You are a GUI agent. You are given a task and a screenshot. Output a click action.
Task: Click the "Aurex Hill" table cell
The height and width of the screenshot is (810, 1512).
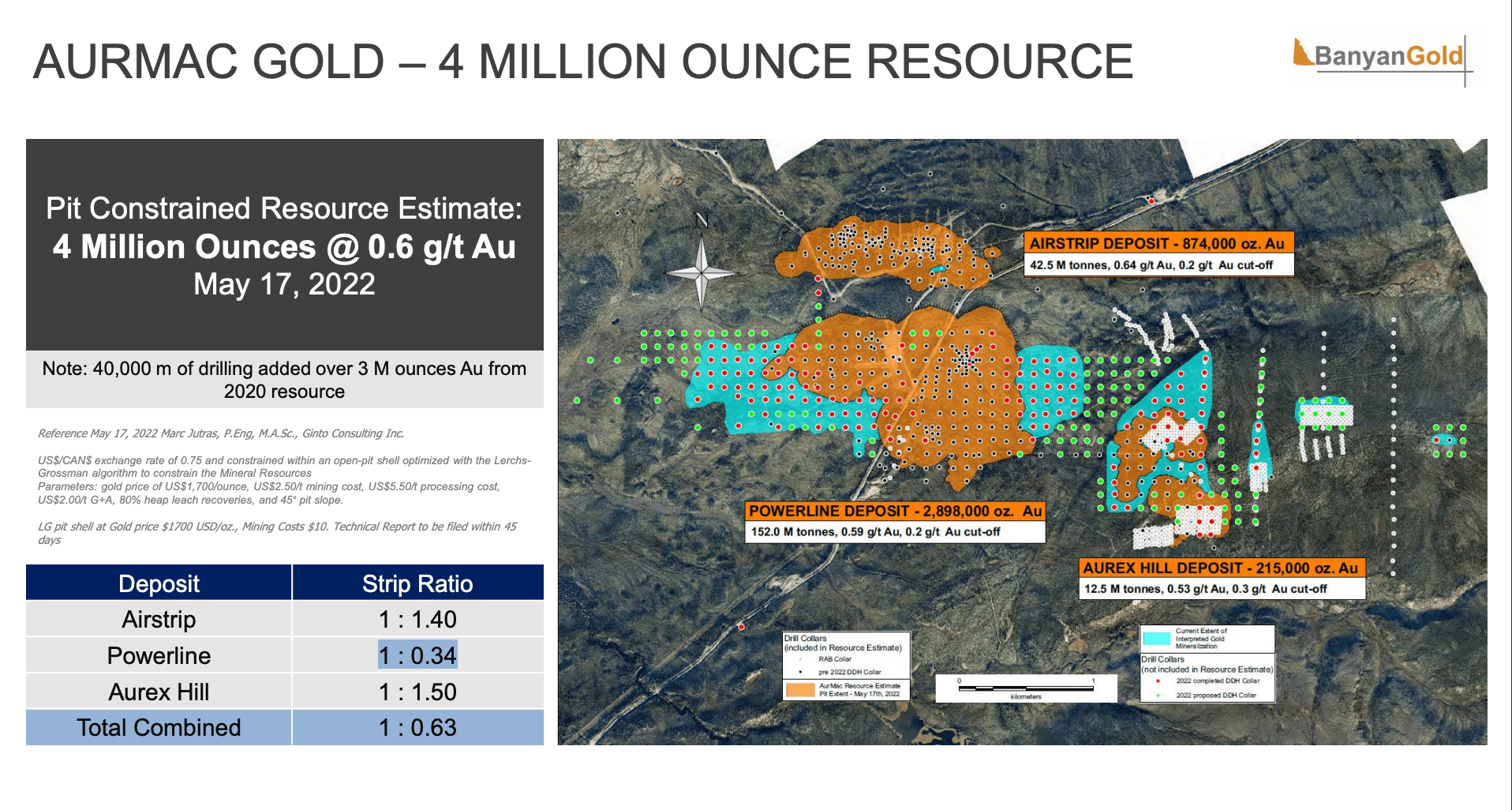[159, 692]
